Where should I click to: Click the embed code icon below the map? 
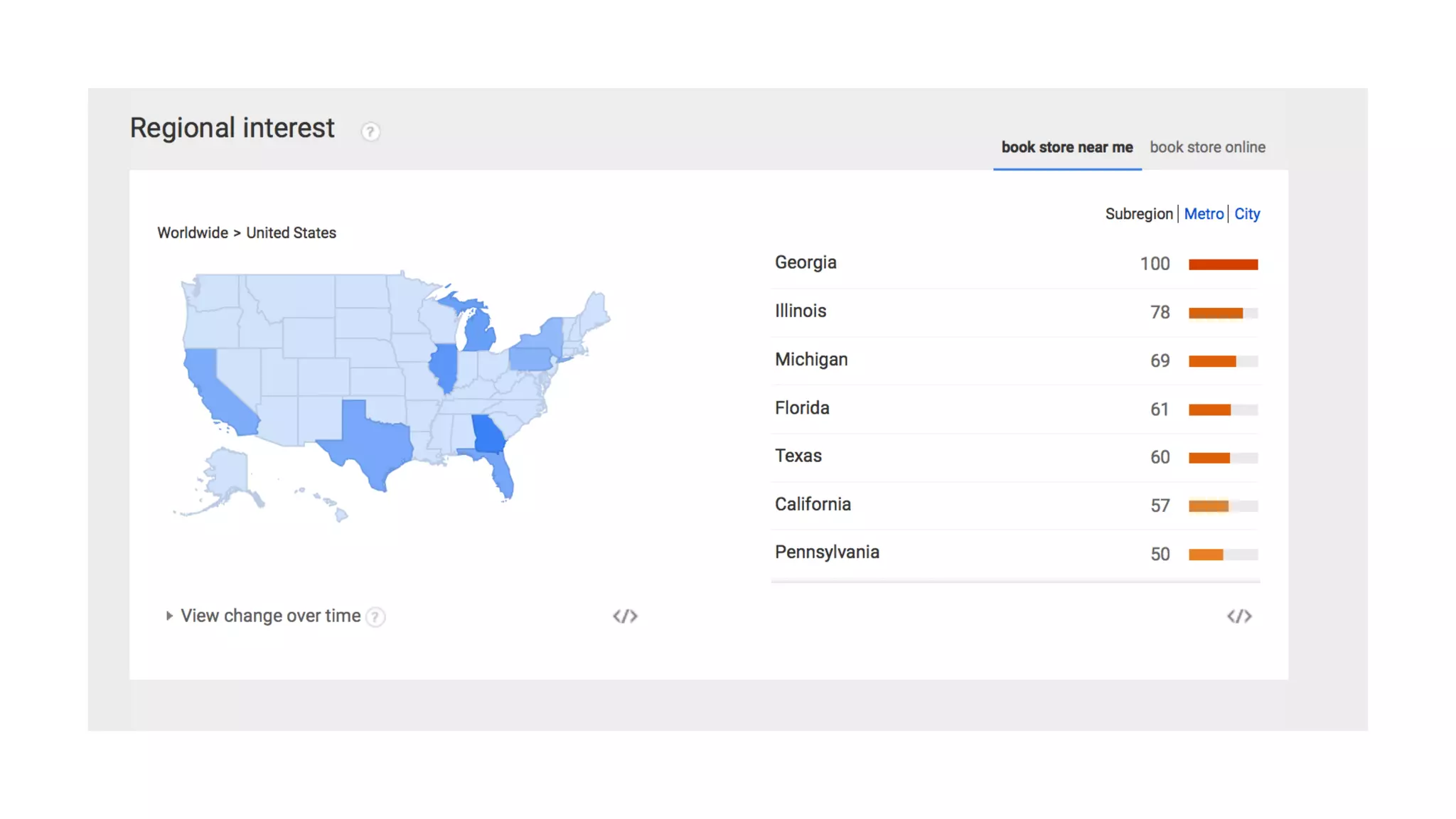click(625, 616)
